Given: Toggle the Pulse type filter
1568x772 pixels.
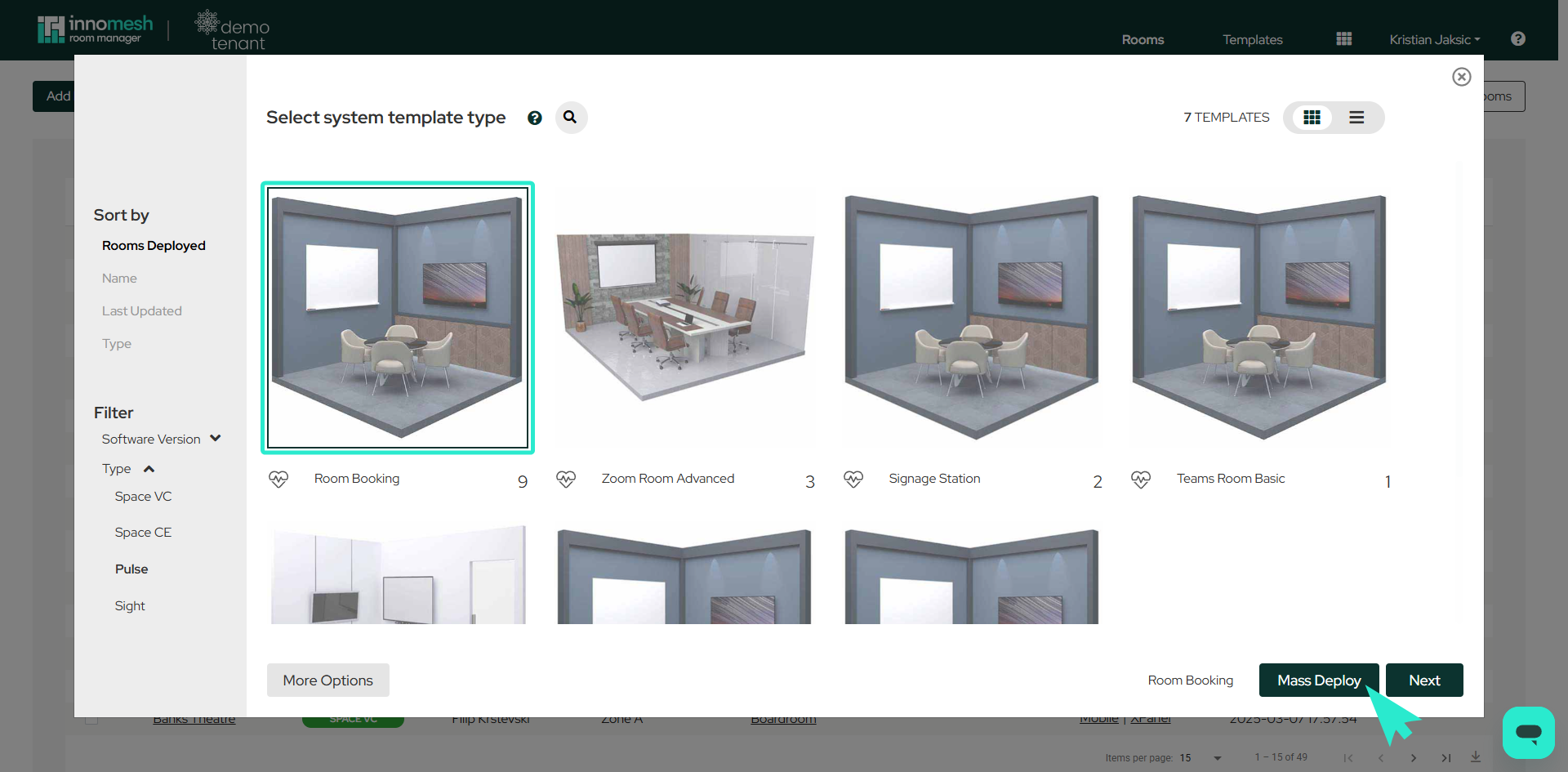Looking at the screenshot, I should click(x=131, y=569).
